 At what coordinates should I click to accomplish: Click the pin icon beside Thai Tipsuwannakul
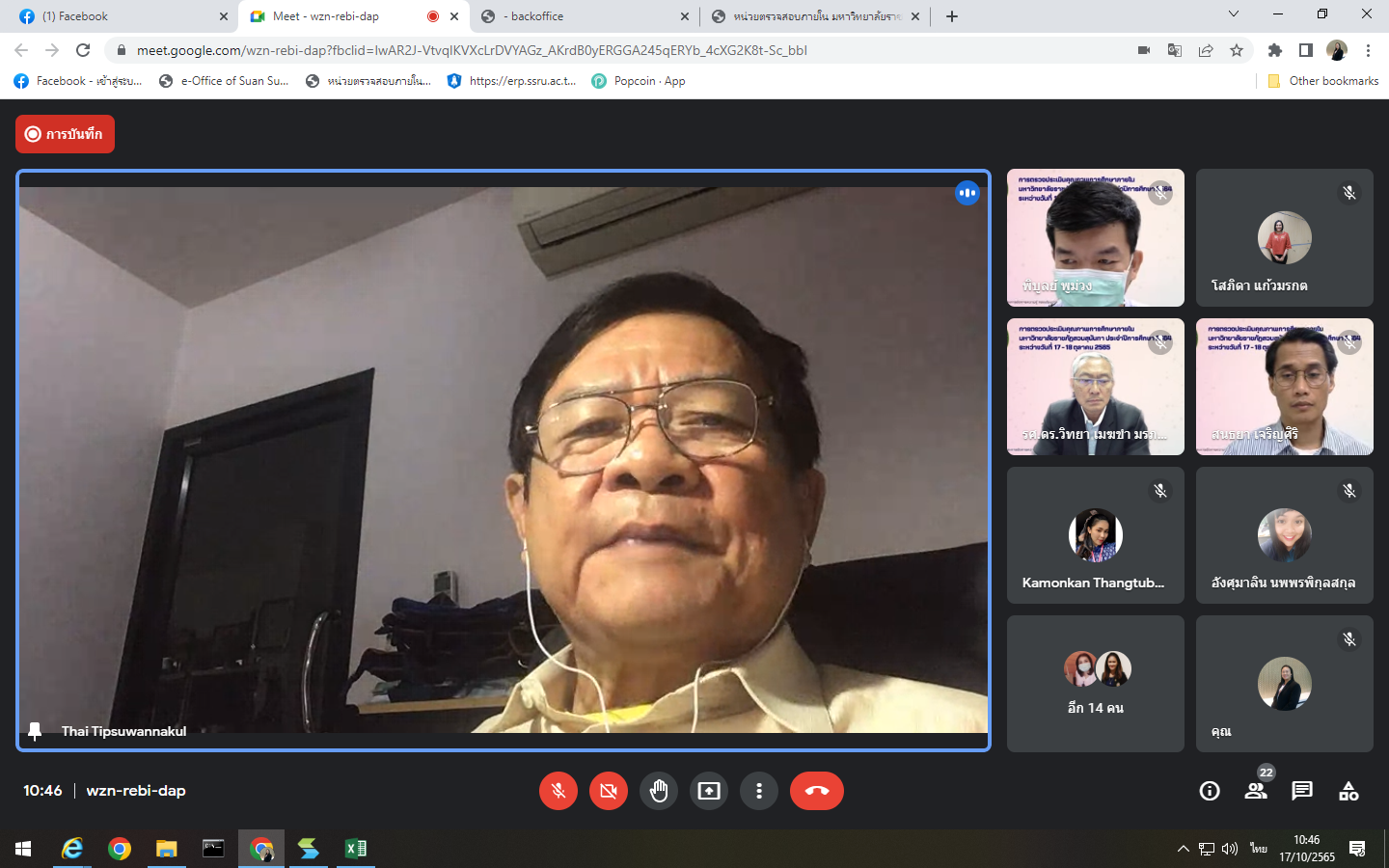point(36,731)
